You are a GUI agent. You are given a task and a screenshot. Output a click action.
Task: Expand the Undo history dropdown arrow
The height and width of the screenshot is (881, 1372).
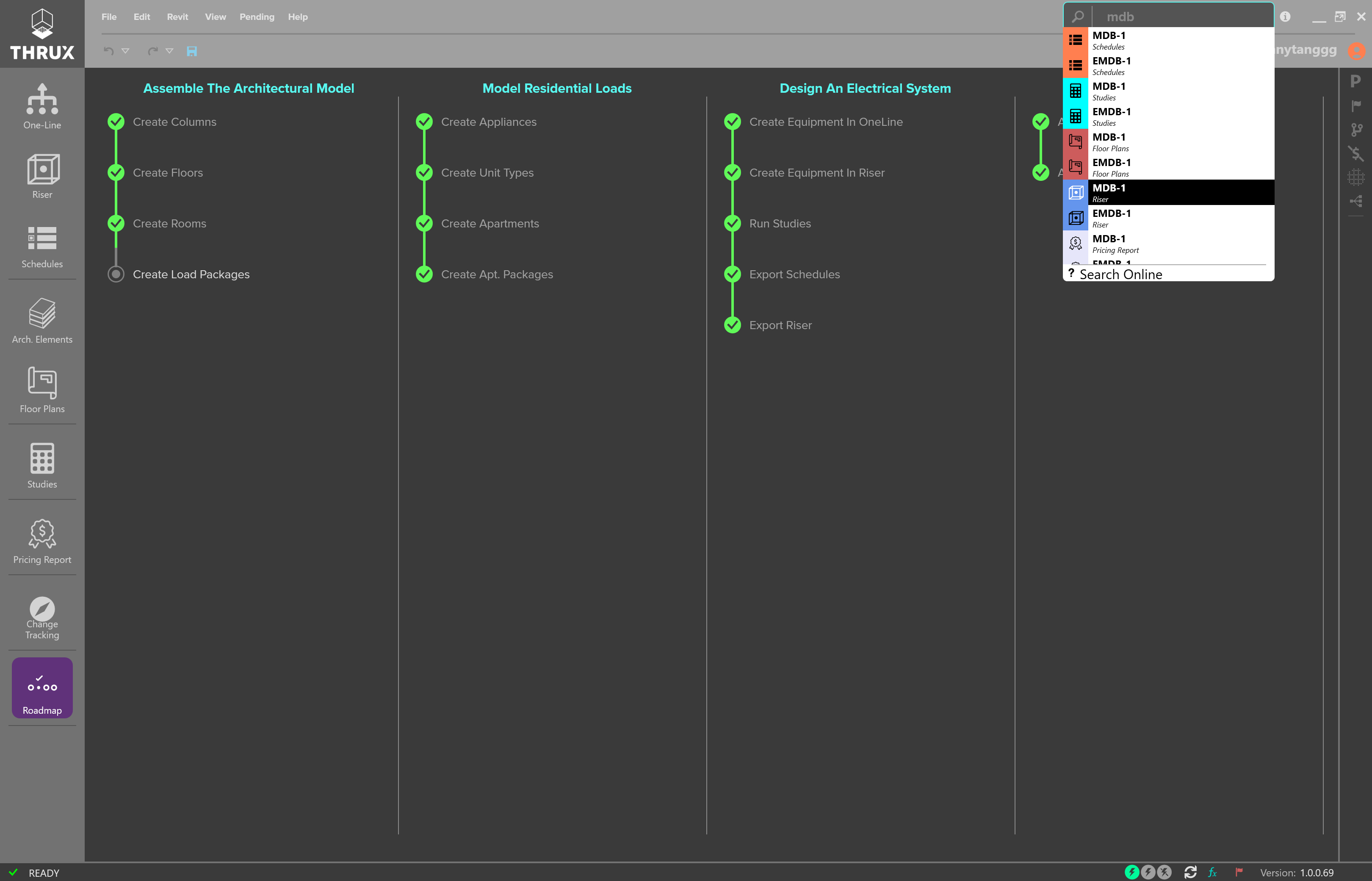125,51
